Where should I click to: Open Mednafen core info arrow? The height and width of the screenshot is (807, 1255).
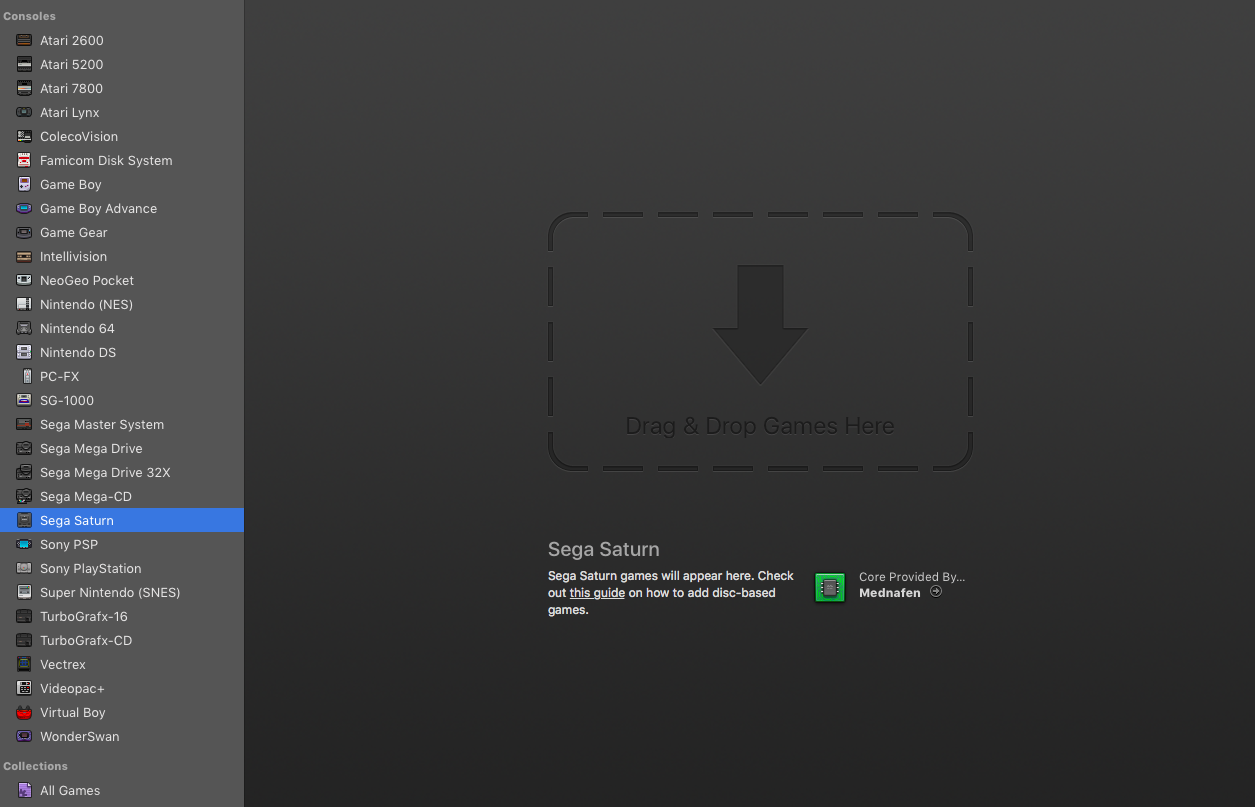936,591
